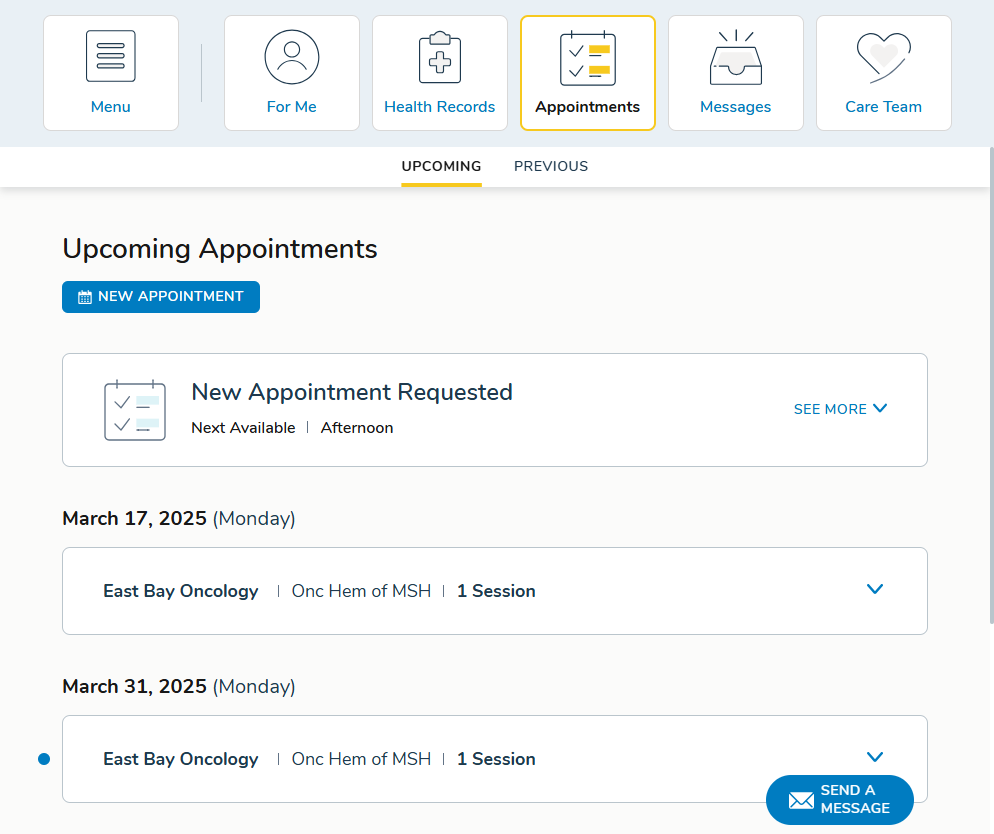The width and height of the screenshot is (994, 834).
Task: Click the New Appointment button
Action: (160, 296)
